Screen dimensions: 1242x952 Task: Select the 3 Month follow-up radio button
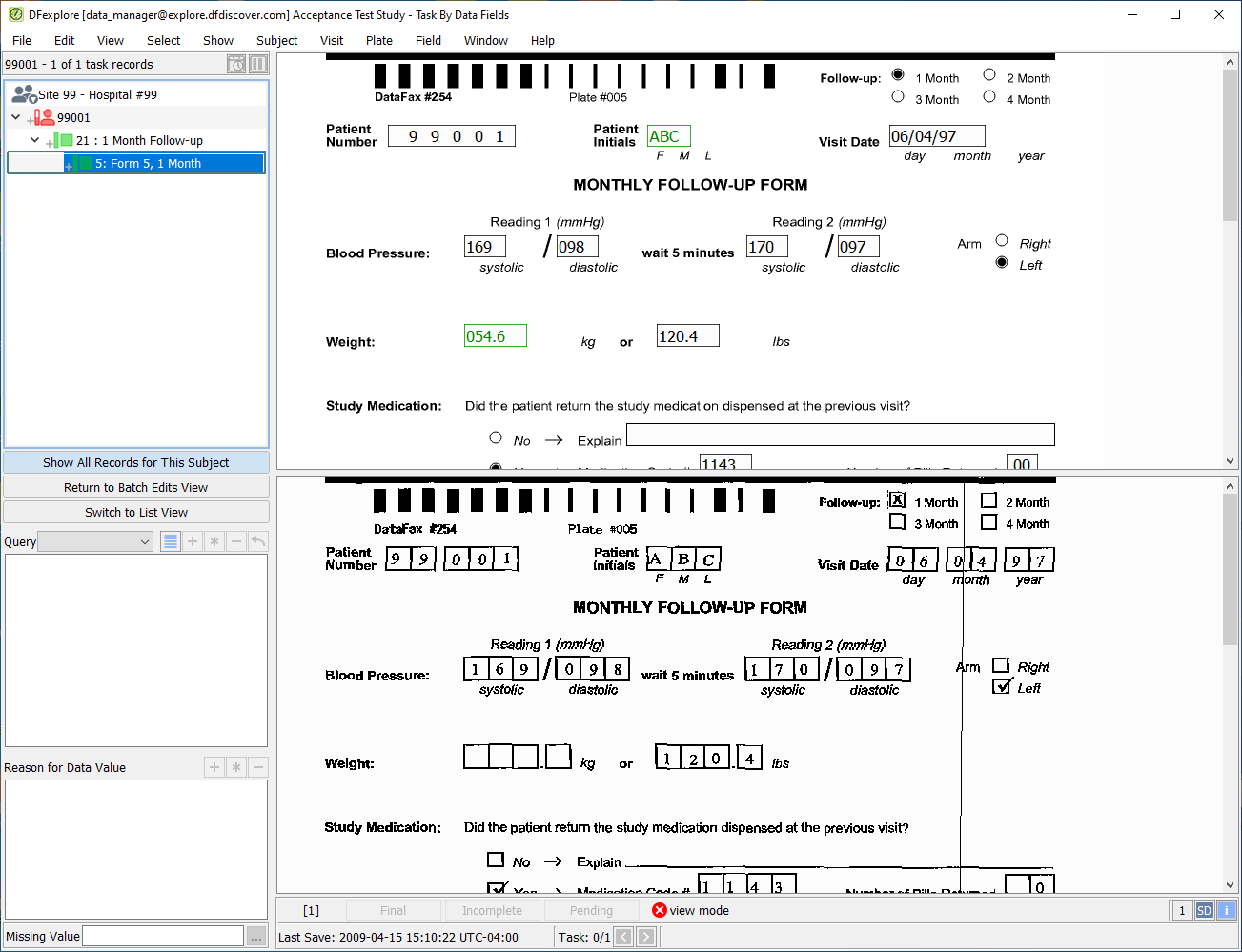point(898,96)
